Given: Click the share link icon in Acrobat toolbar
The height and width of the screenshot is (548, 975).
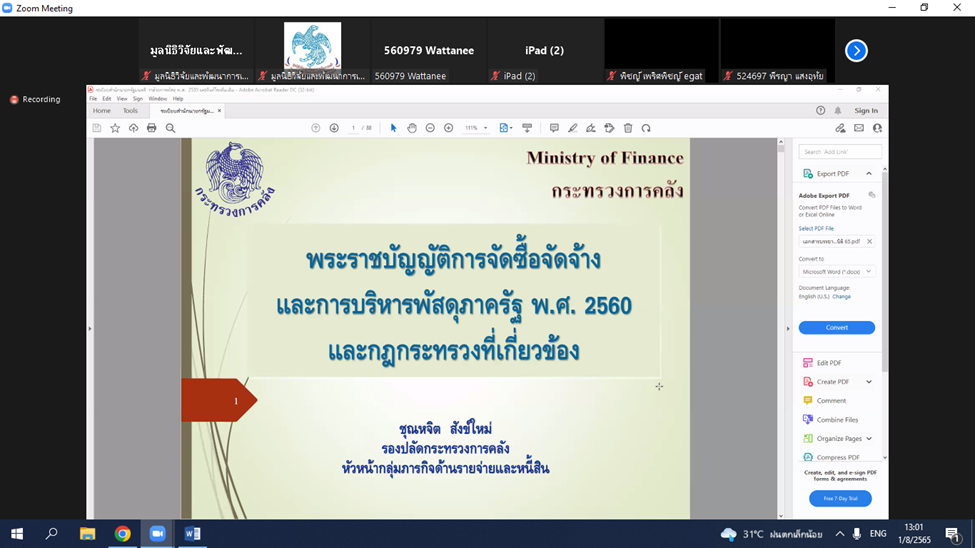Looking at the screenshot, I should click(840, 128).
